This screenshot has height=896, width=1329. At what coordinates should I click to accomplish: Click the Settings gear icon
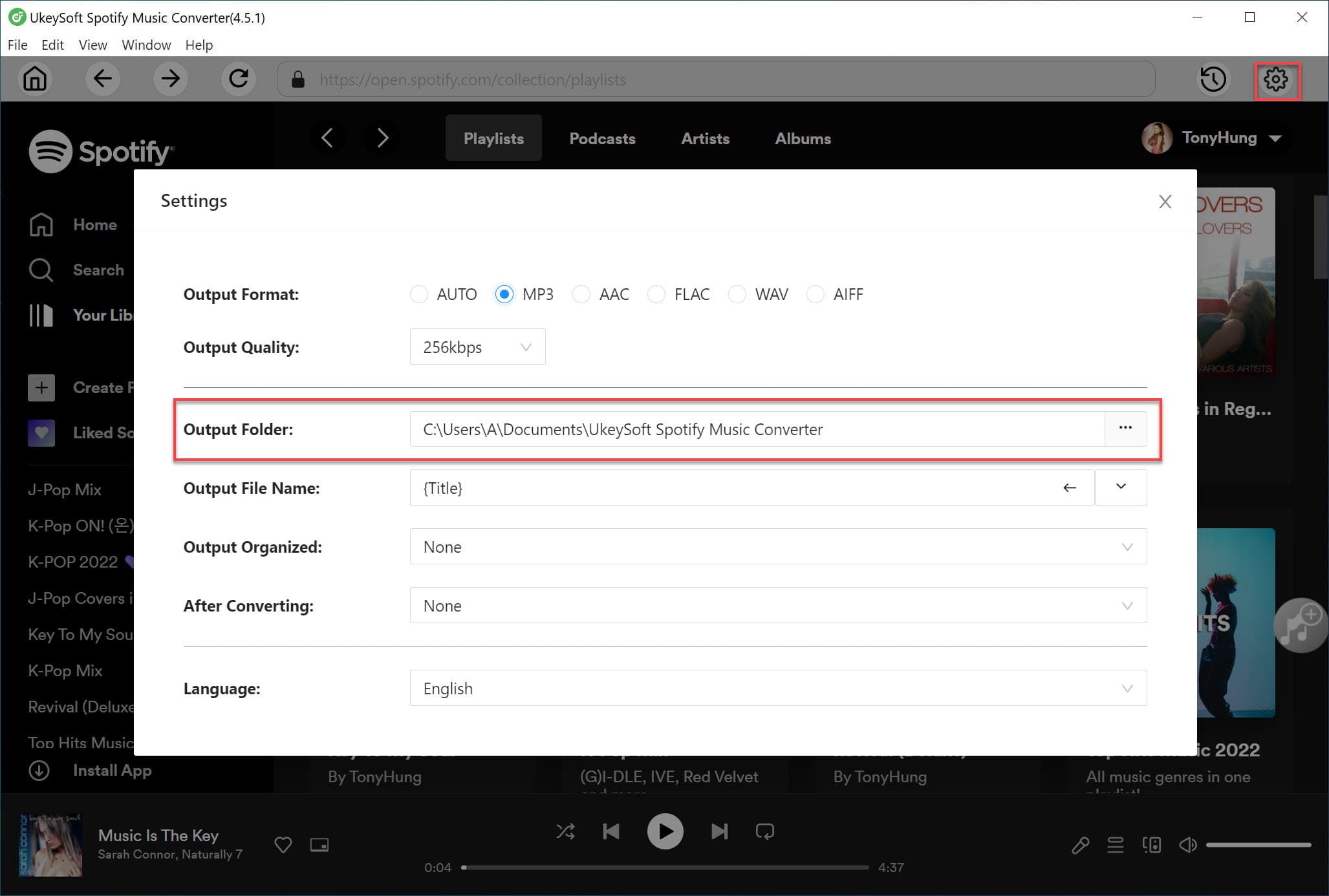1277,79
